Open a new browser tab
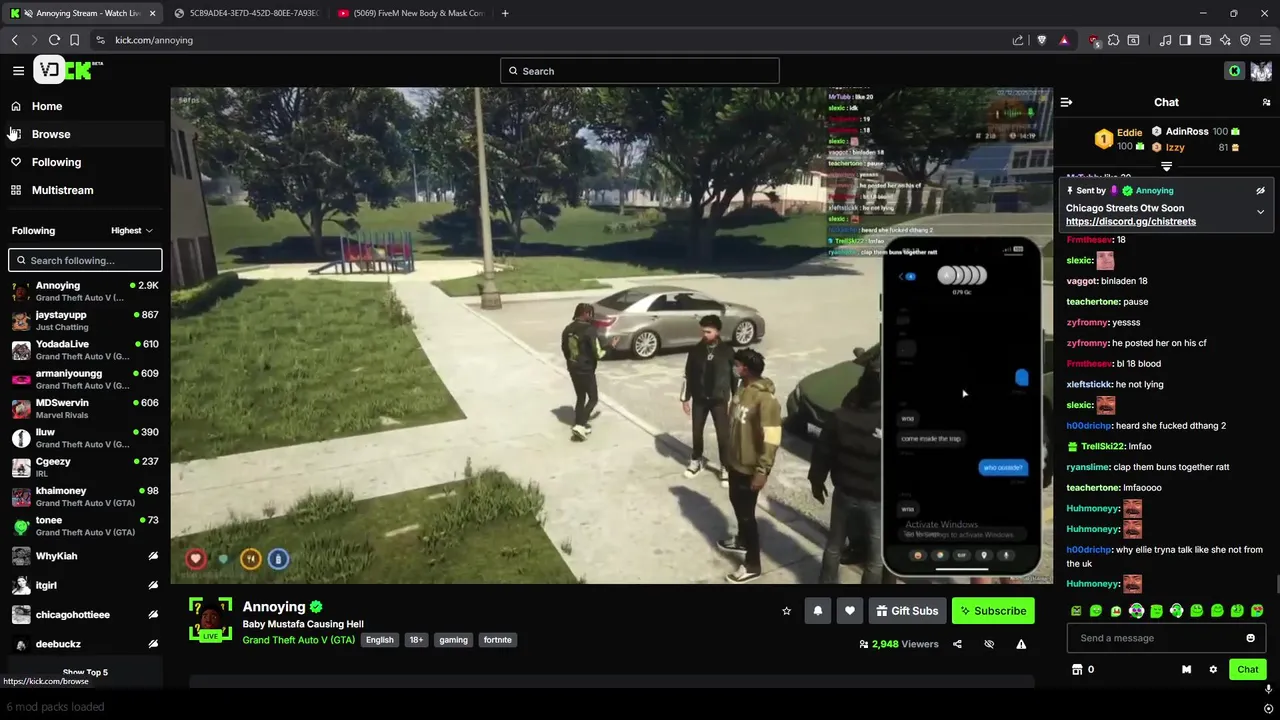The width and height of the screenshot is (1280, 720). tap(505, 13)
